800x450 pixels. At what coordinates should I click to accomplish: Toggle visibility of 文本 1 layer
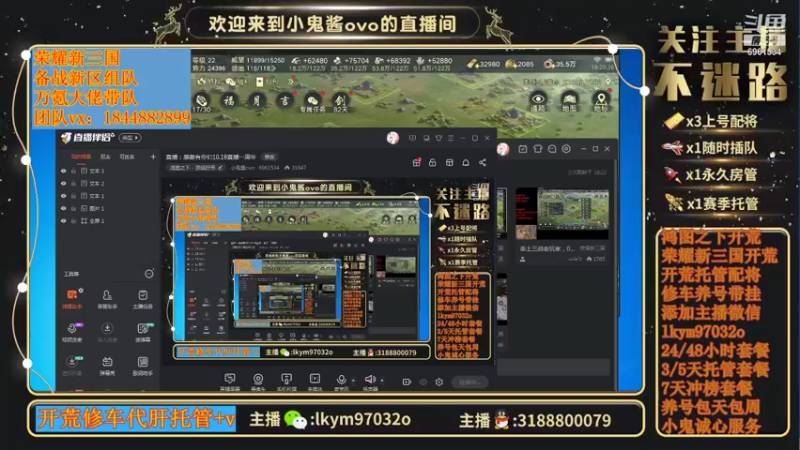[x=63, y=196]
